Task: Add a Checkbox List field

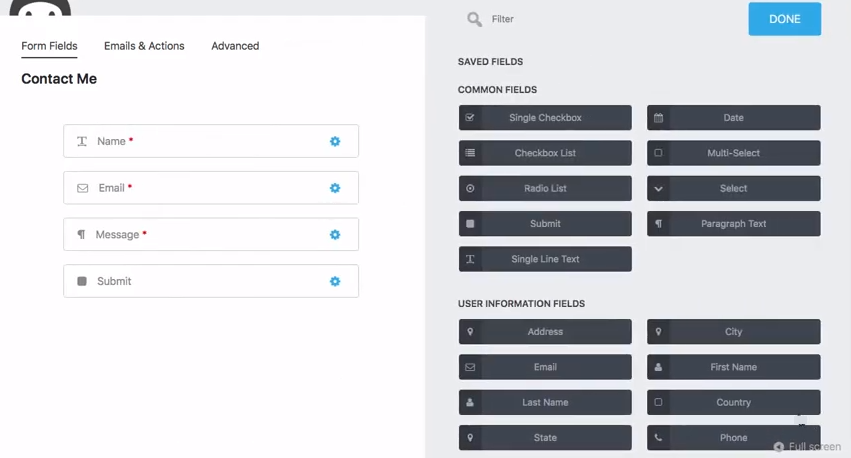Action: tap(545, 153)
